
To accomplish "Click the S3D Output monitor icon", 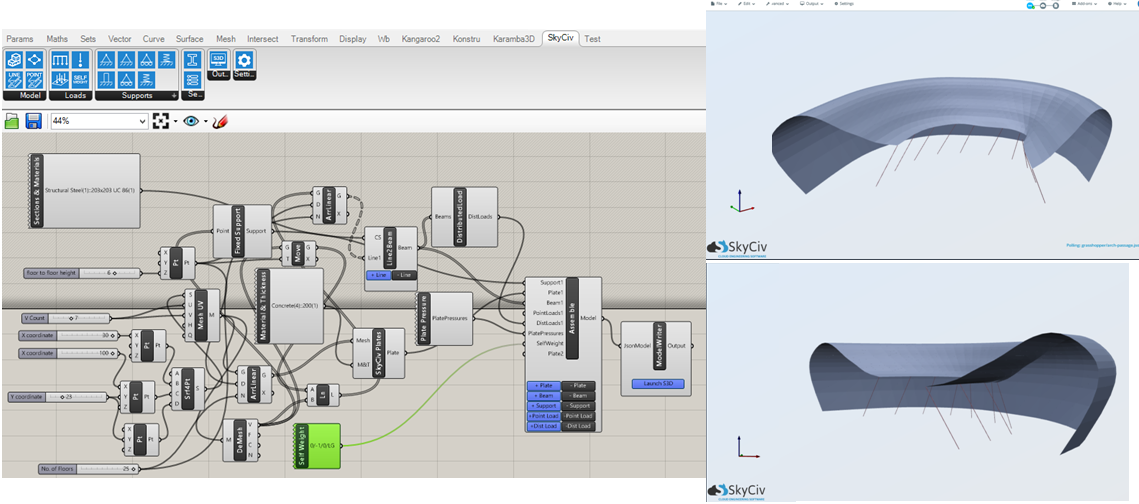I will point(218,59).
